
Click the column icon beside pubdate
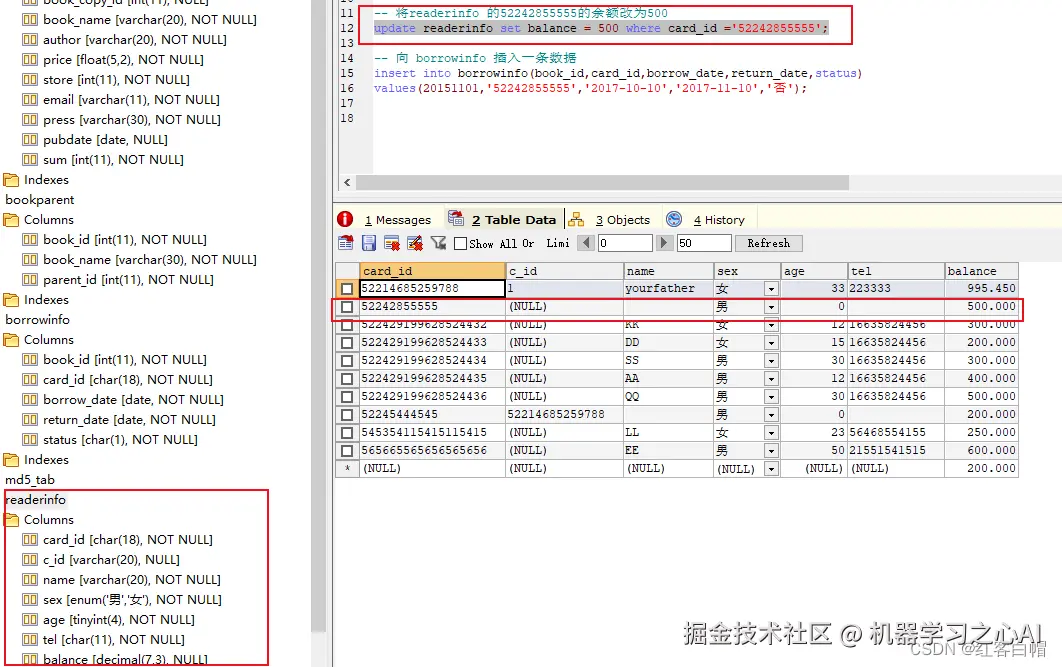30,139
